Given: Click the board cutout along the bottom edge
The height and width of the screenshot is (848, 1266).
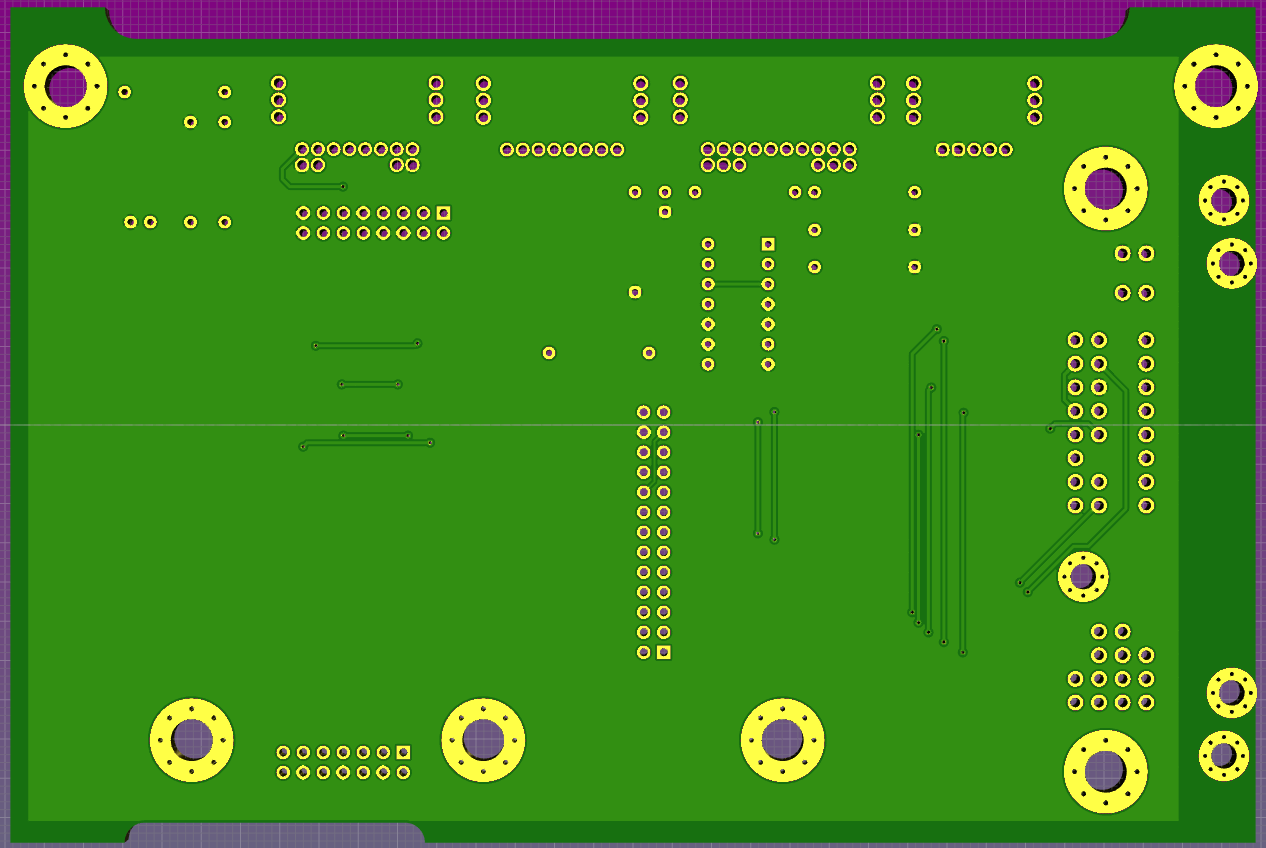Looking at the screenshot, I should click(275, 834).
